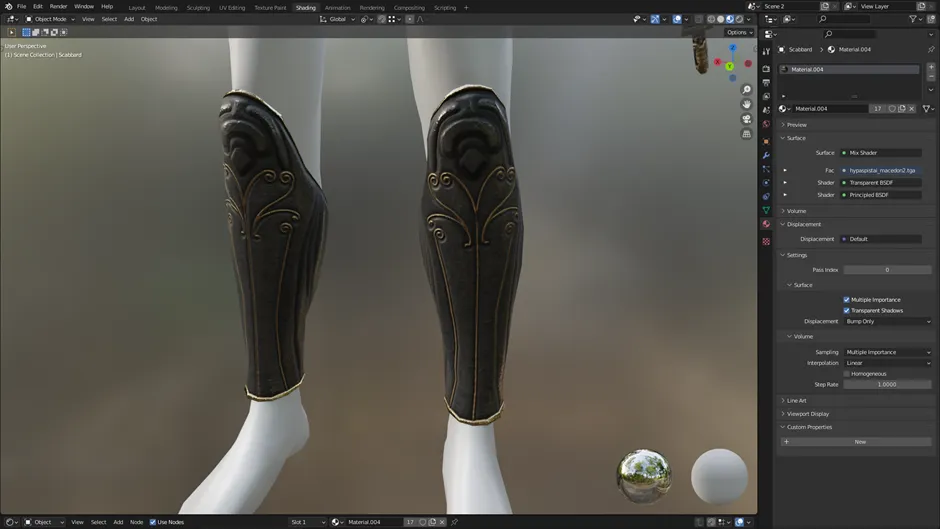Click the green Y axis on navigation gizmo
940x529 pixels.
(730, 67)
